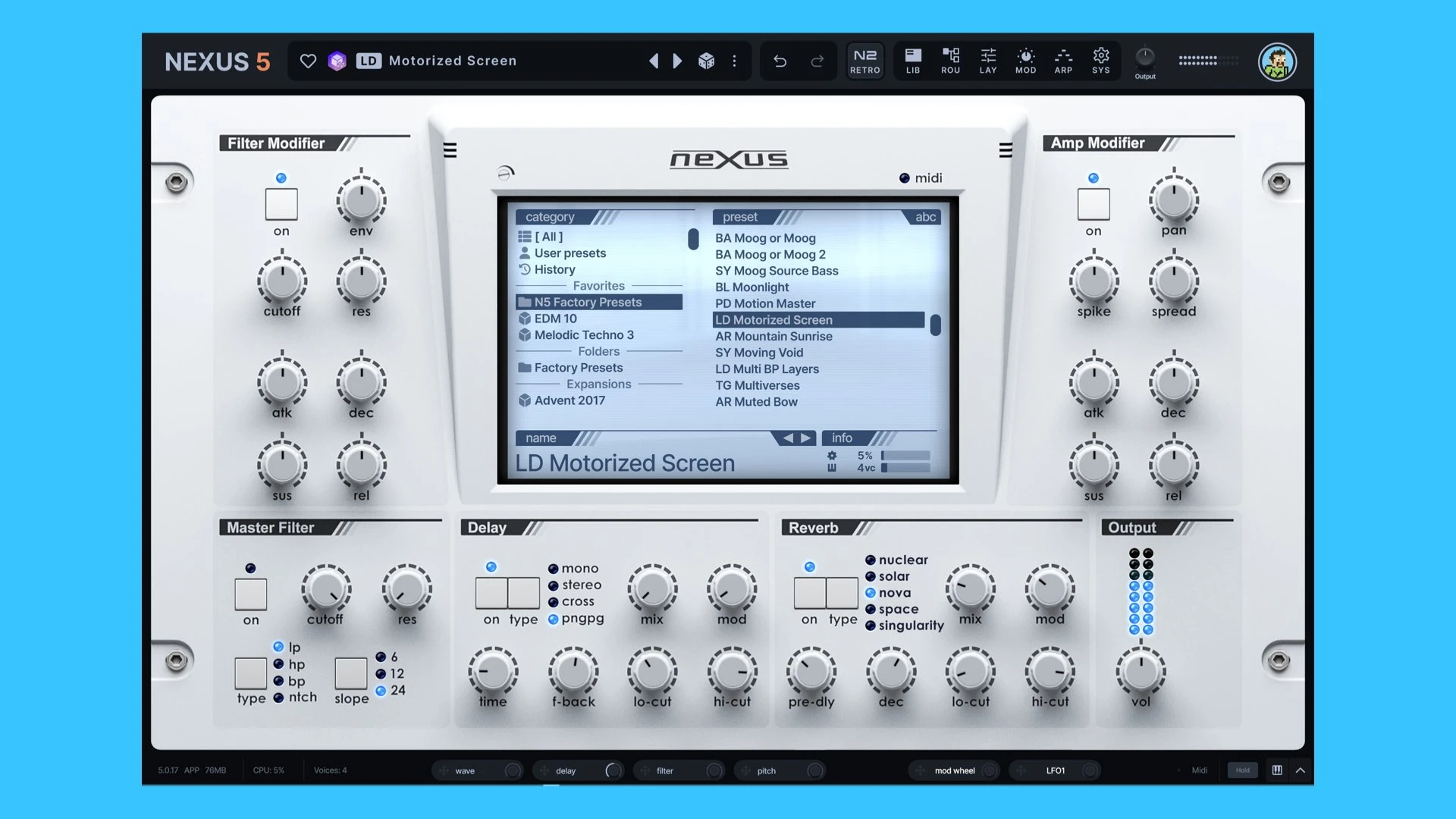Enable the Filter Modifier on switch
1456x819 pixels.
coord(281,204)
